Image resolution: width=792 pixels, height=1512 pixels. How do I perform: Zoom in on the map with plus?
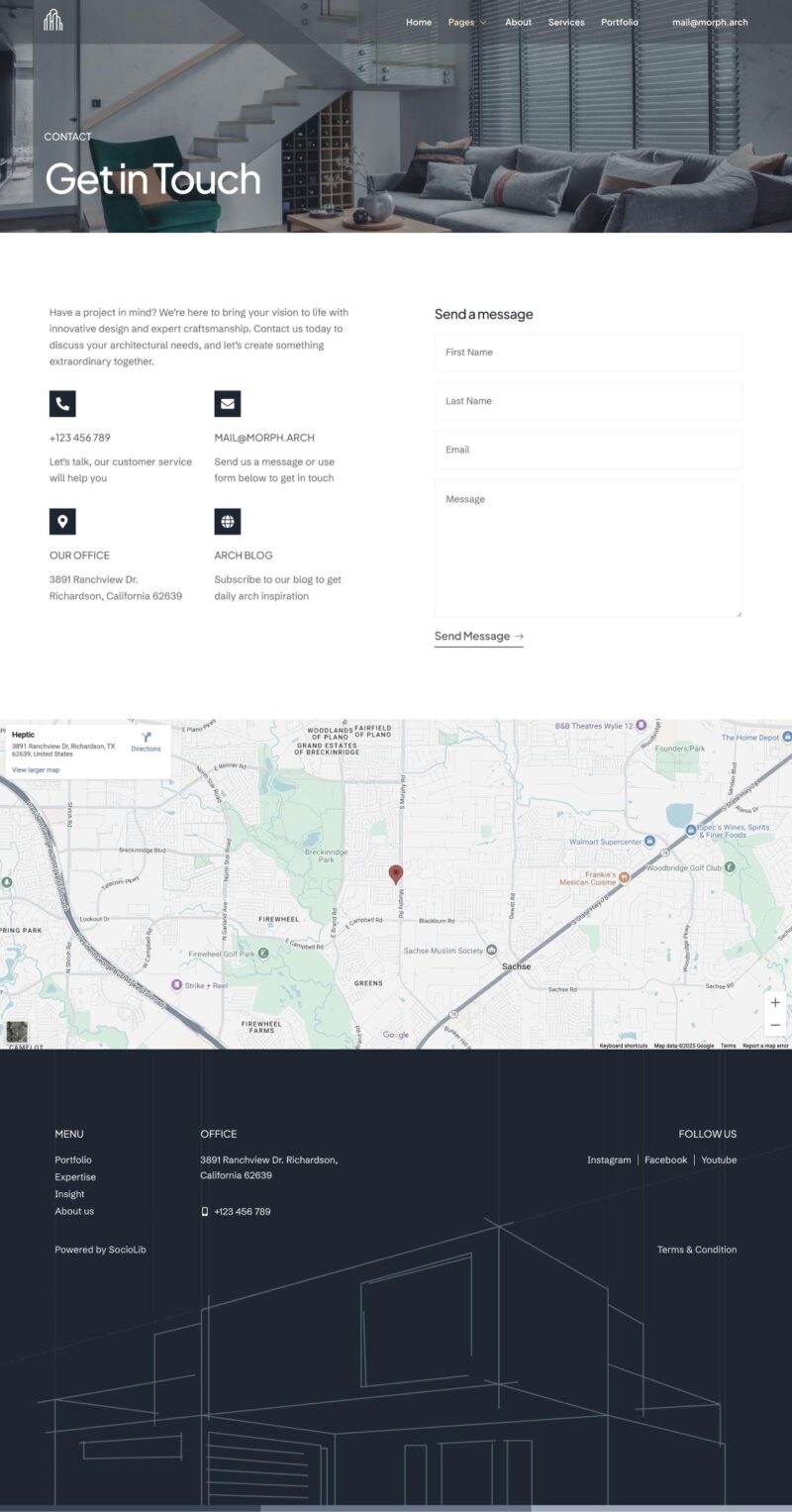775,1003
